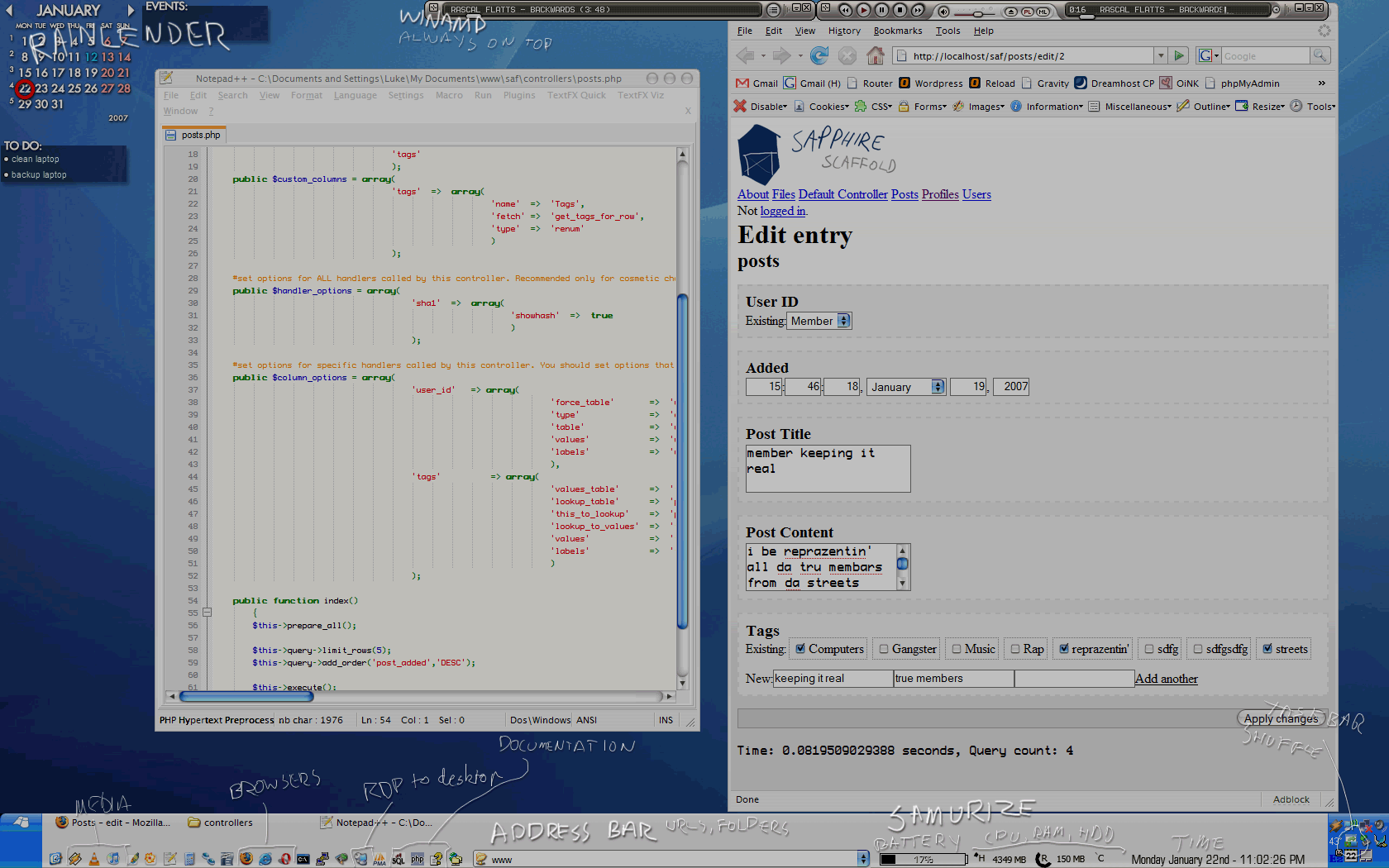The width and height of the screenshot is (1389, 868).
Task: Click Winamp eject button
Action: [x=1011, y=12]
